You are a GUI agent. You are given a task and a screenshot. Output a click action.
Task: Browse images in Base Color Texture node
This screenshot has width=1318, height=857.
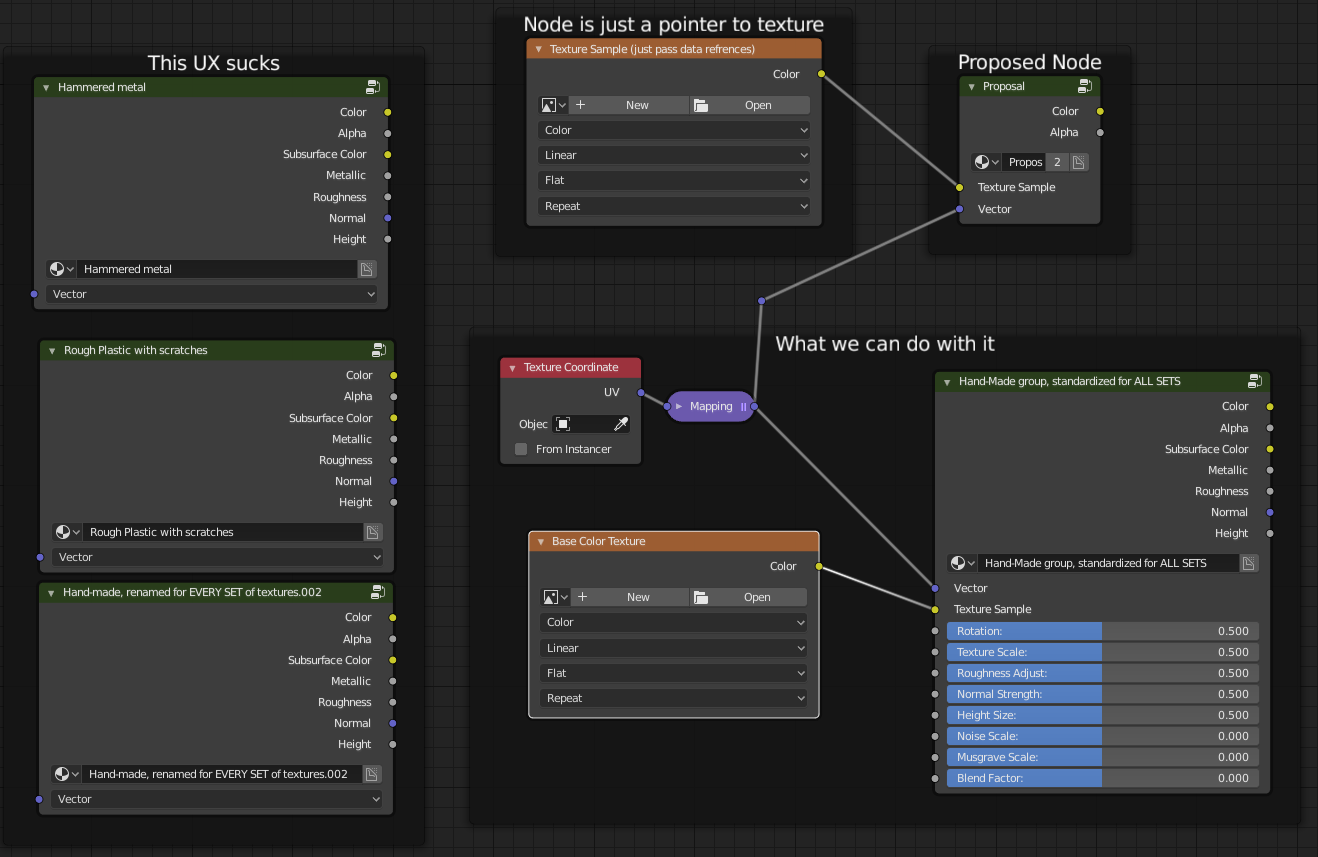pyautogui.click(x=555, y=597)
